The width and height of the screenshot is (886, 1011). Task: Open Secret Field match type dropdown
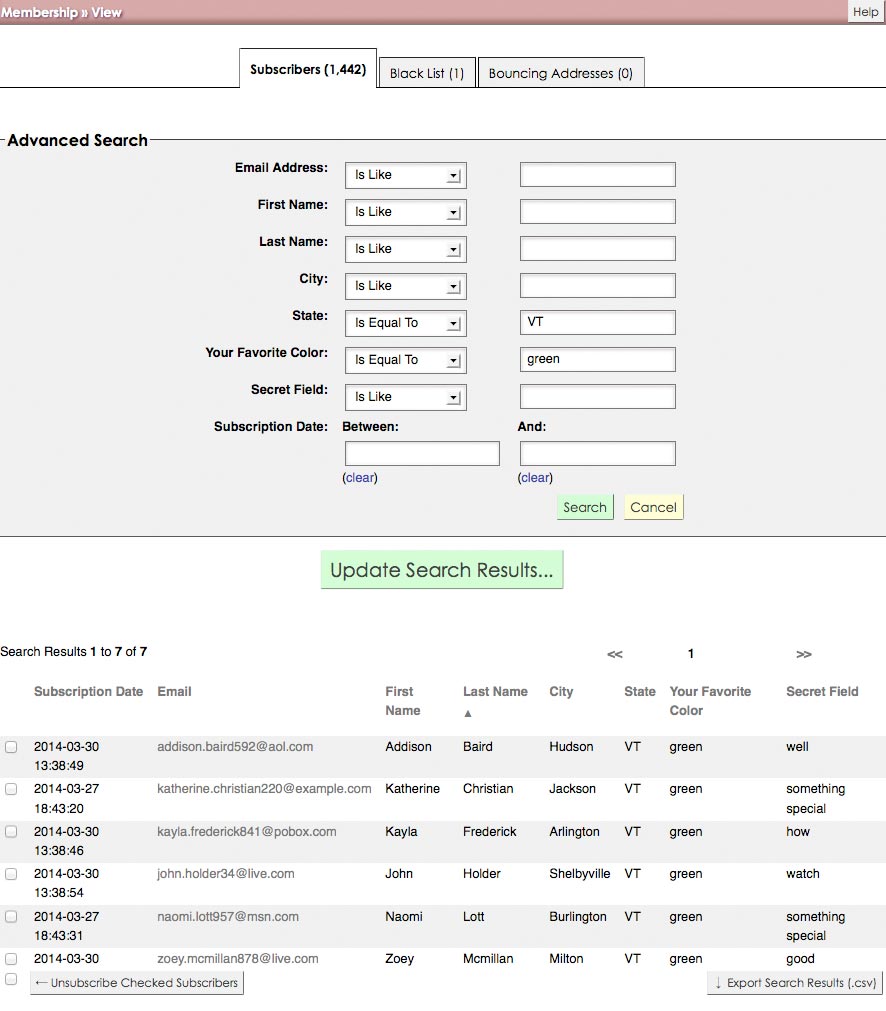pyautogui.click(x=406, y=397)
